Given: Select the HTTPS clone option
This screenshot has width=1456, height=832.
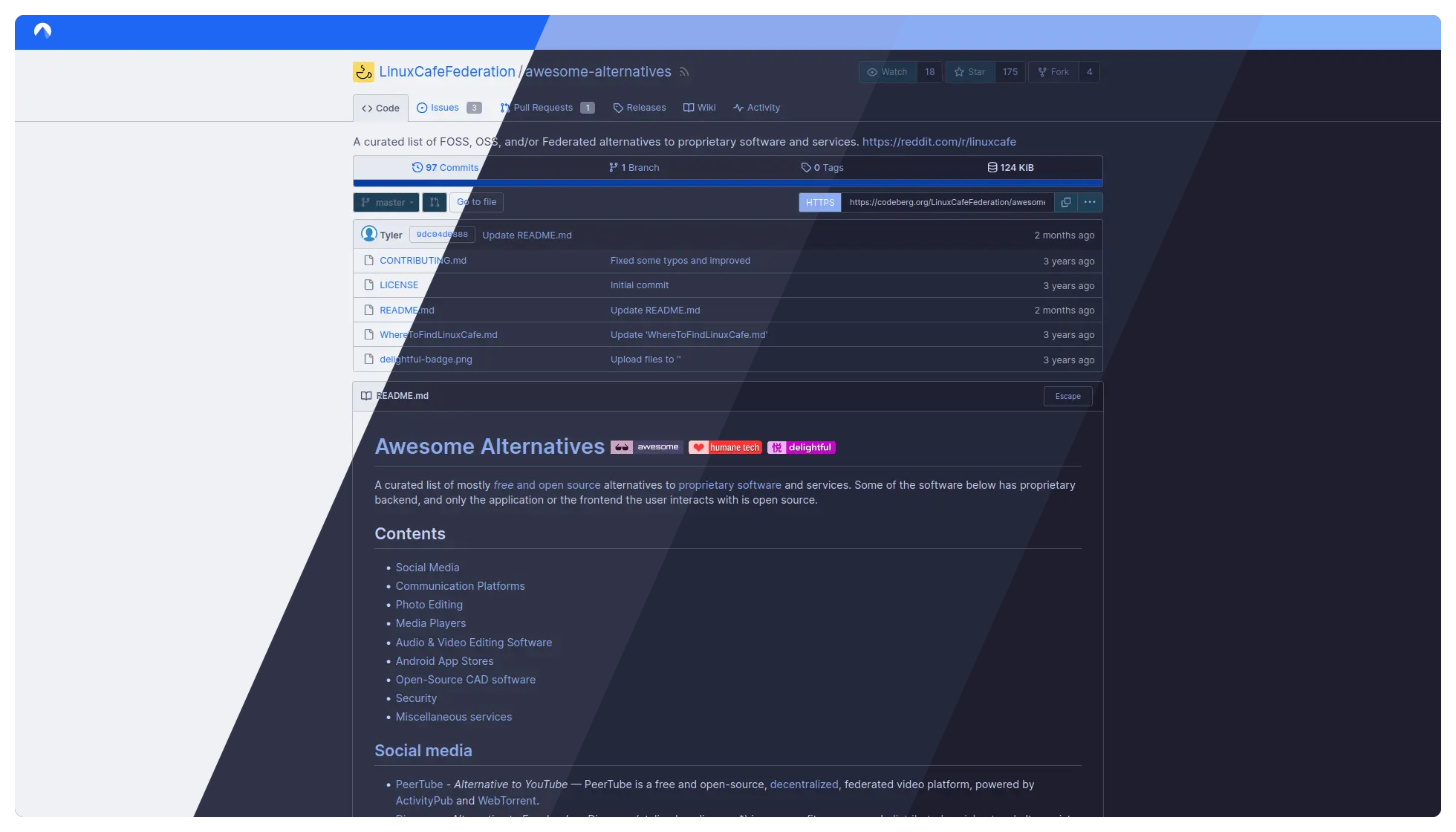Looking at the screenshot, I should 820,202.
